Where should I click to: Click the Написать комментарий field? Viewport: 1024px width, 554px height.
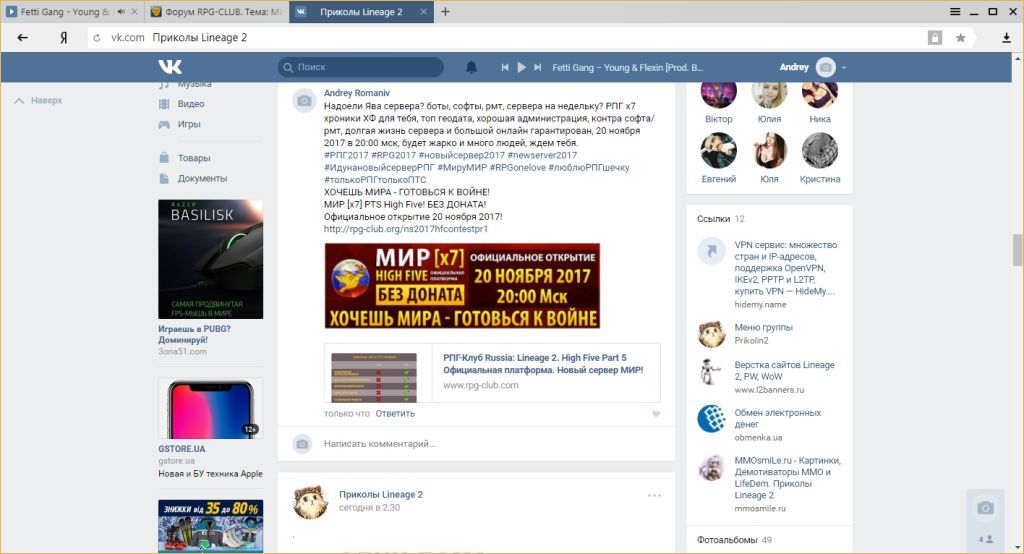379,444
